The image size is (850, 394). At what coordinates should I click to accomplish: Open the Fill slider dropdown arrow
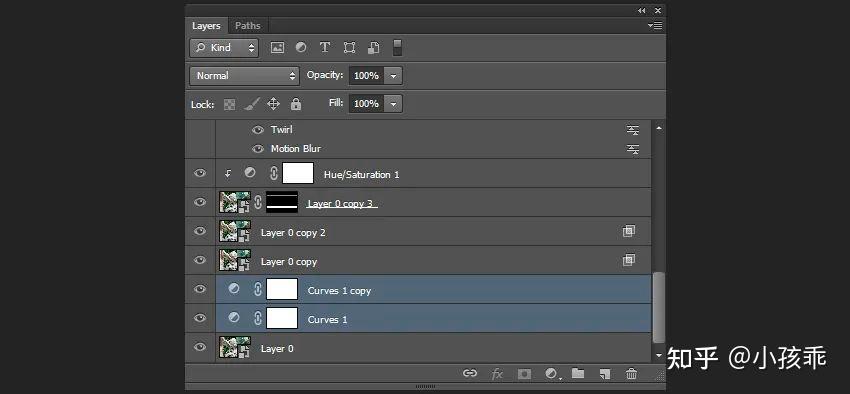coord(393,104)
